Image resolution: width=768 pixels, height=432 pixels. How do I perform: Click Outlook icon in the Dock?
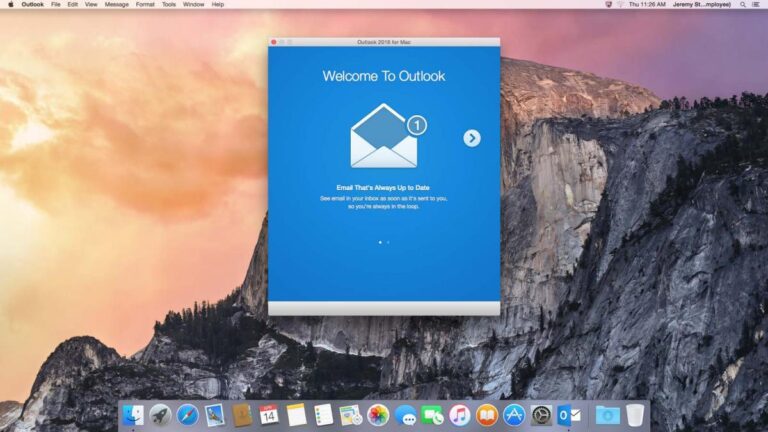pos(569,415)
